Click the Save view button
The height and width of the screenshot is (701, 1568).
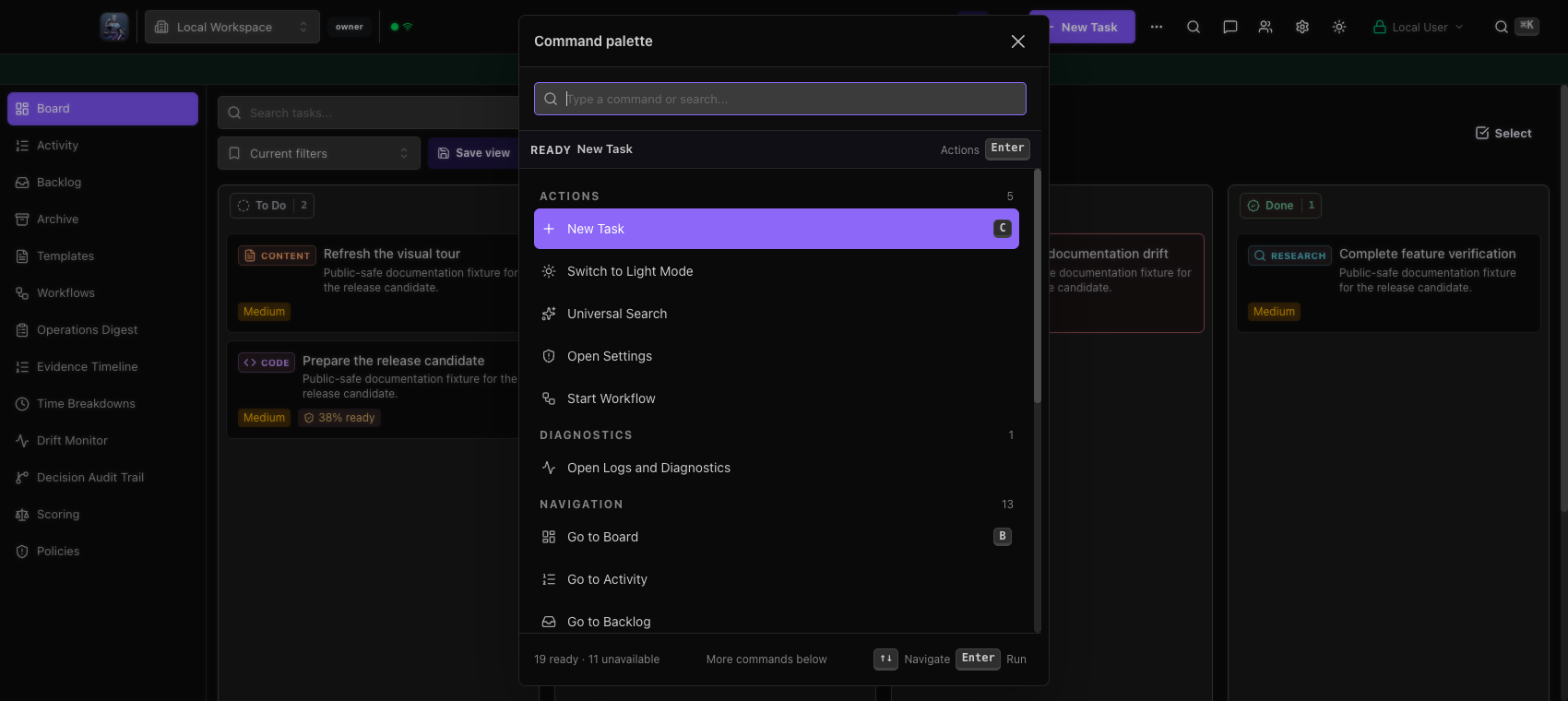[x=474, y=153]
